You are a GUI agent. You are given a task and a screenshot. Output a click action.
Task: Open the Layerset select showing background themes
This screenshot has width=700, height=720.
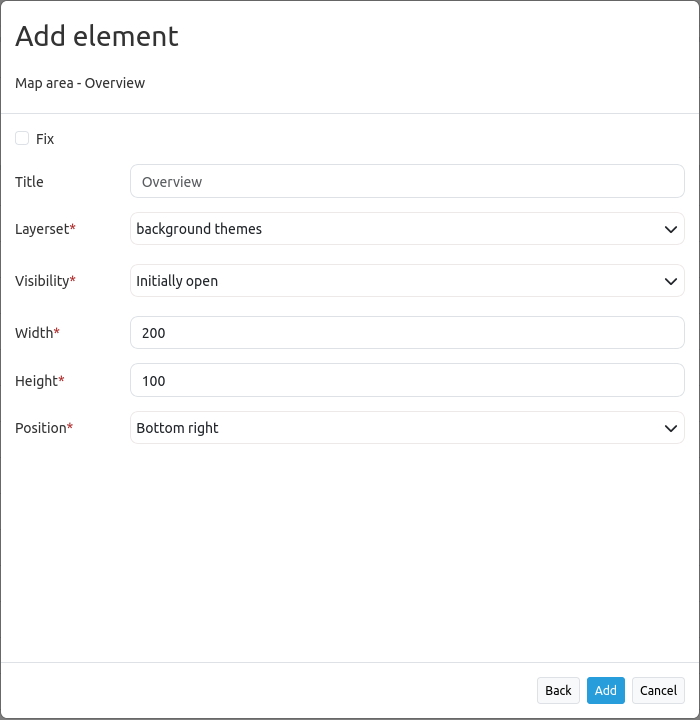(395, 229)
